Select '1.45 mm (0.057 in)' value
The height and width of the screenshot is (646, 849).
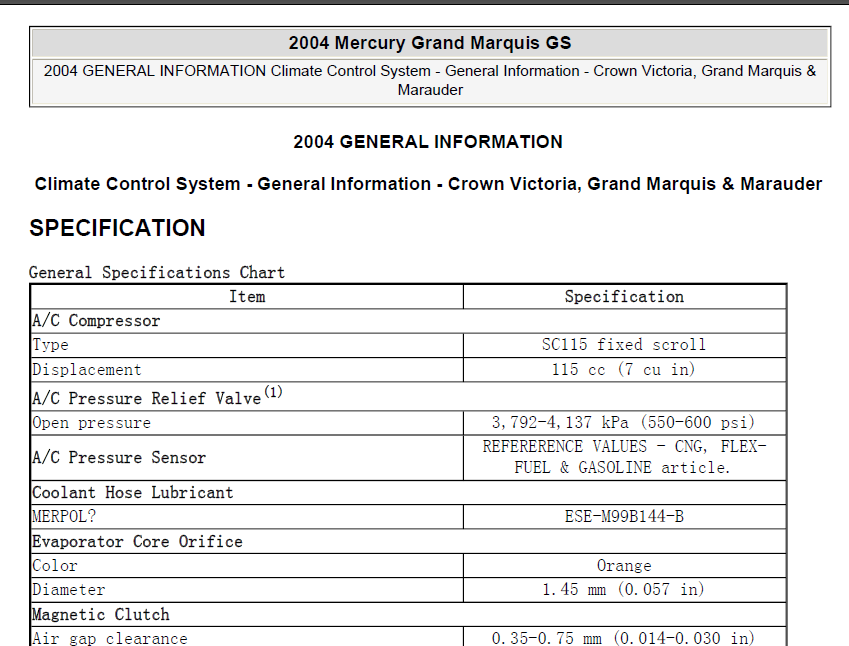pyautogui.click(x=624, y=589)
